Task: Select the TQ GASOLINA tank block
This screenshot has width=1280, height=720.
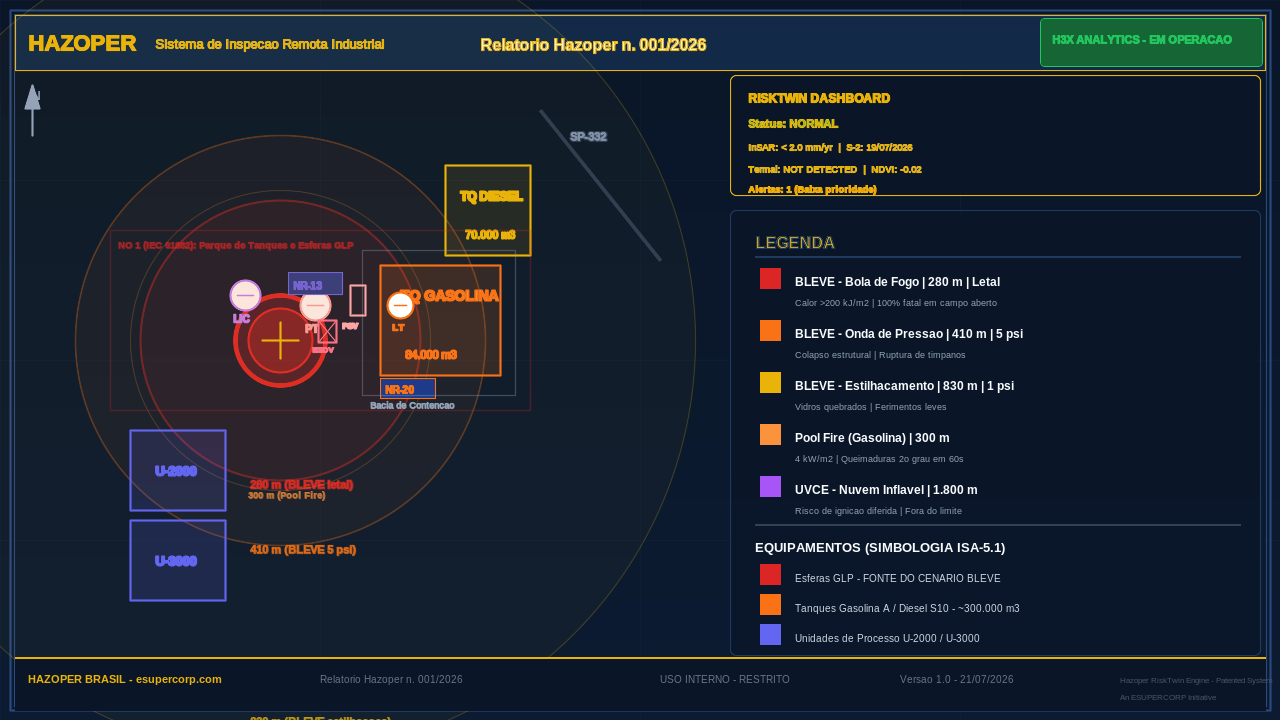Action: pyautogui.click(x=440, y=320)
